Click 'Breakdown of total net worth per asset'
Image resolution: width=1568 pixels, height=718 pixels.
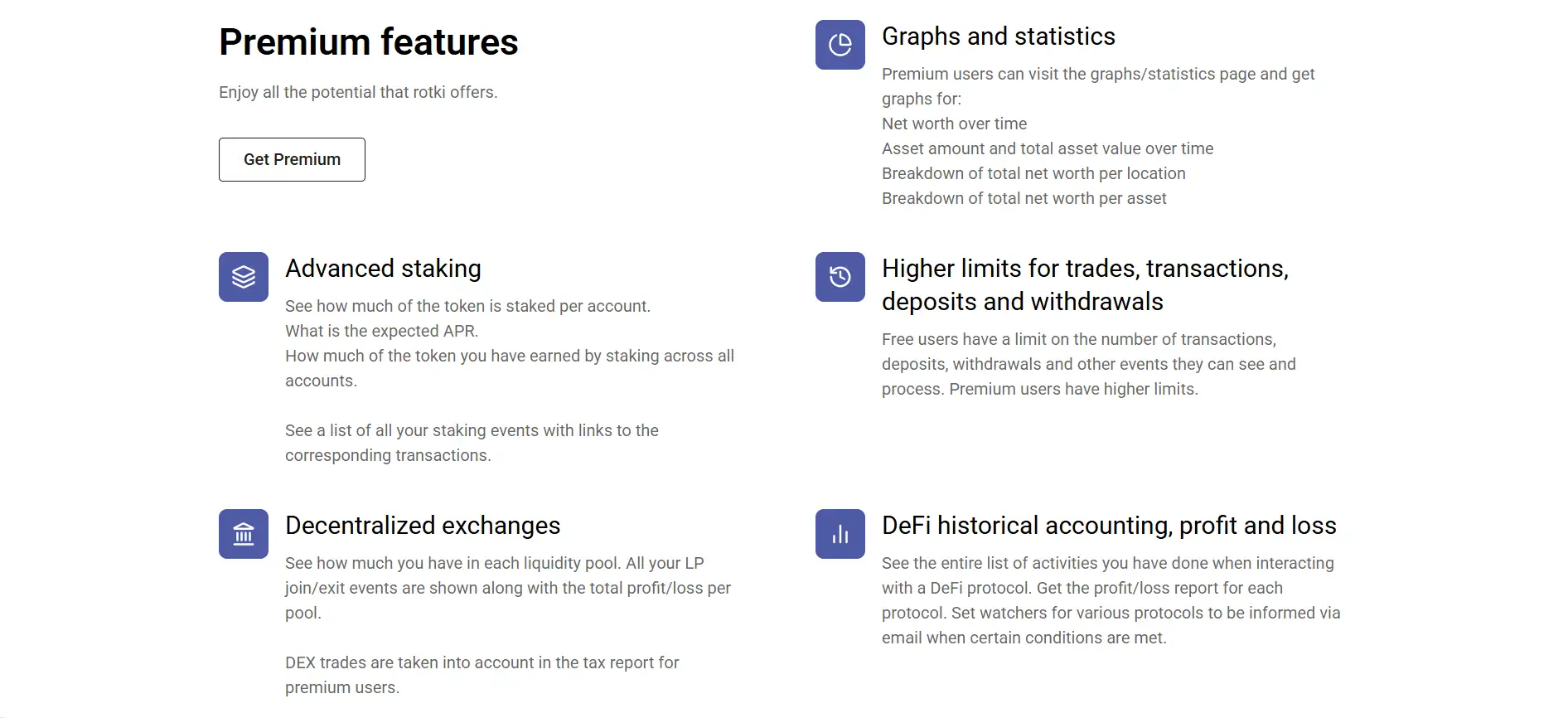(x=1024, y=198)
